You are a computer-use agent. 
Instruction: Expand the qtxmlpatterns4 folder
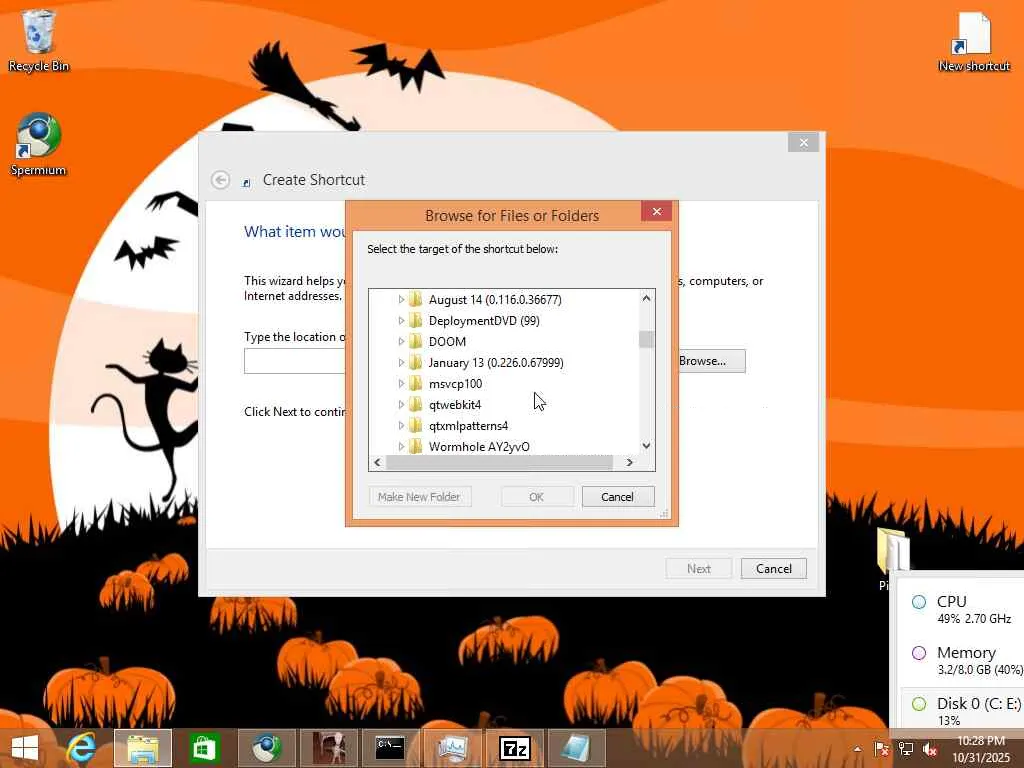401,425
